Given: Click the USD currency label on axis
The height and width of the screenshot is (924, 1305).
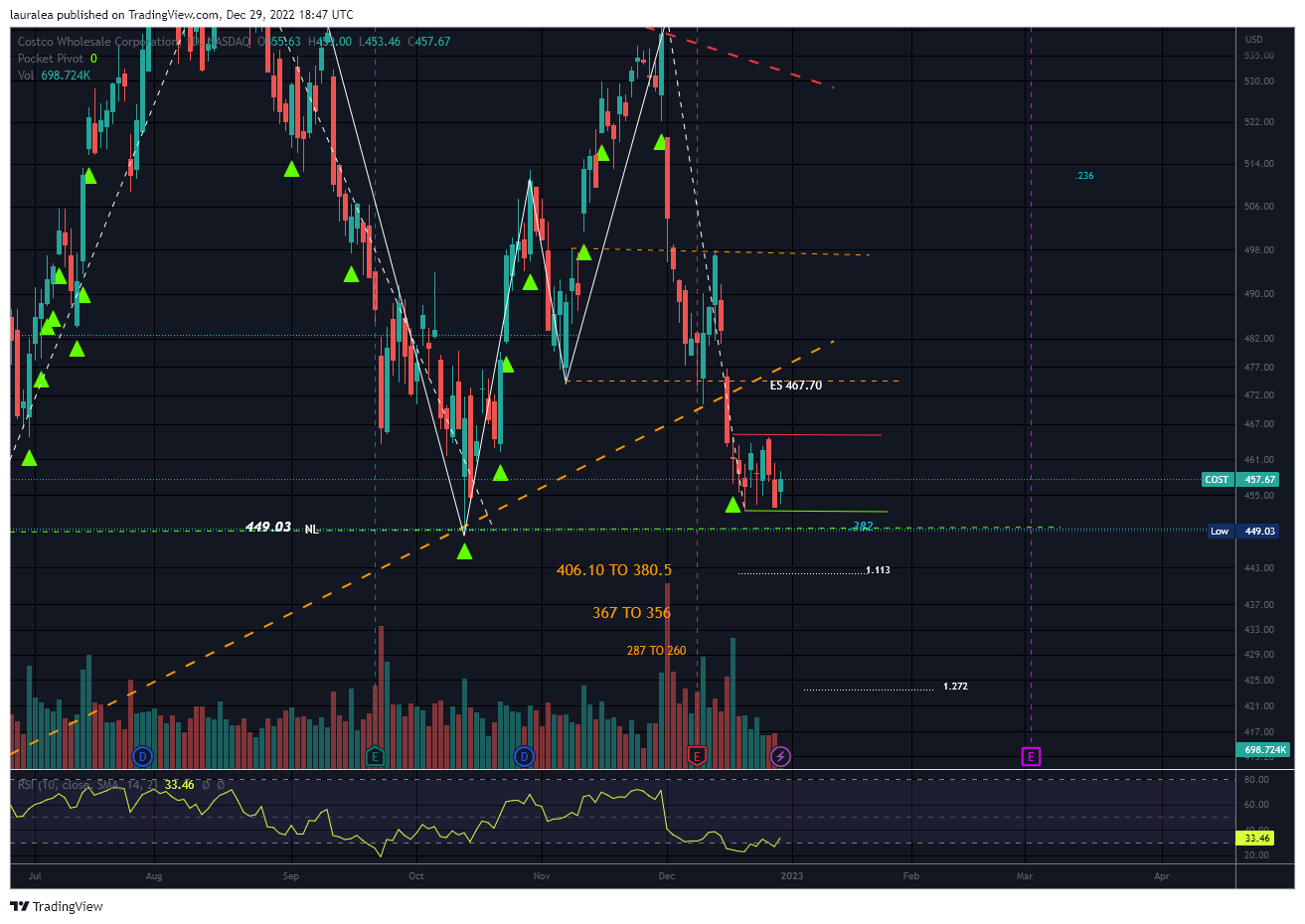Looking at the screenshot, I should [x=1254, y=40].
